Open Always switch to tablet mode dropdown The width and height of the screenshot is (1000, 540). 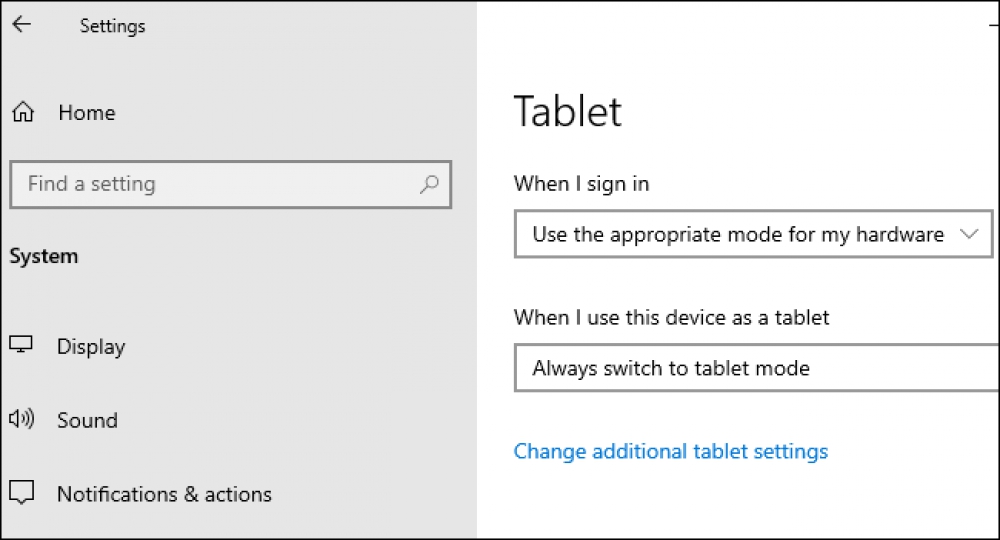(757, 368)
